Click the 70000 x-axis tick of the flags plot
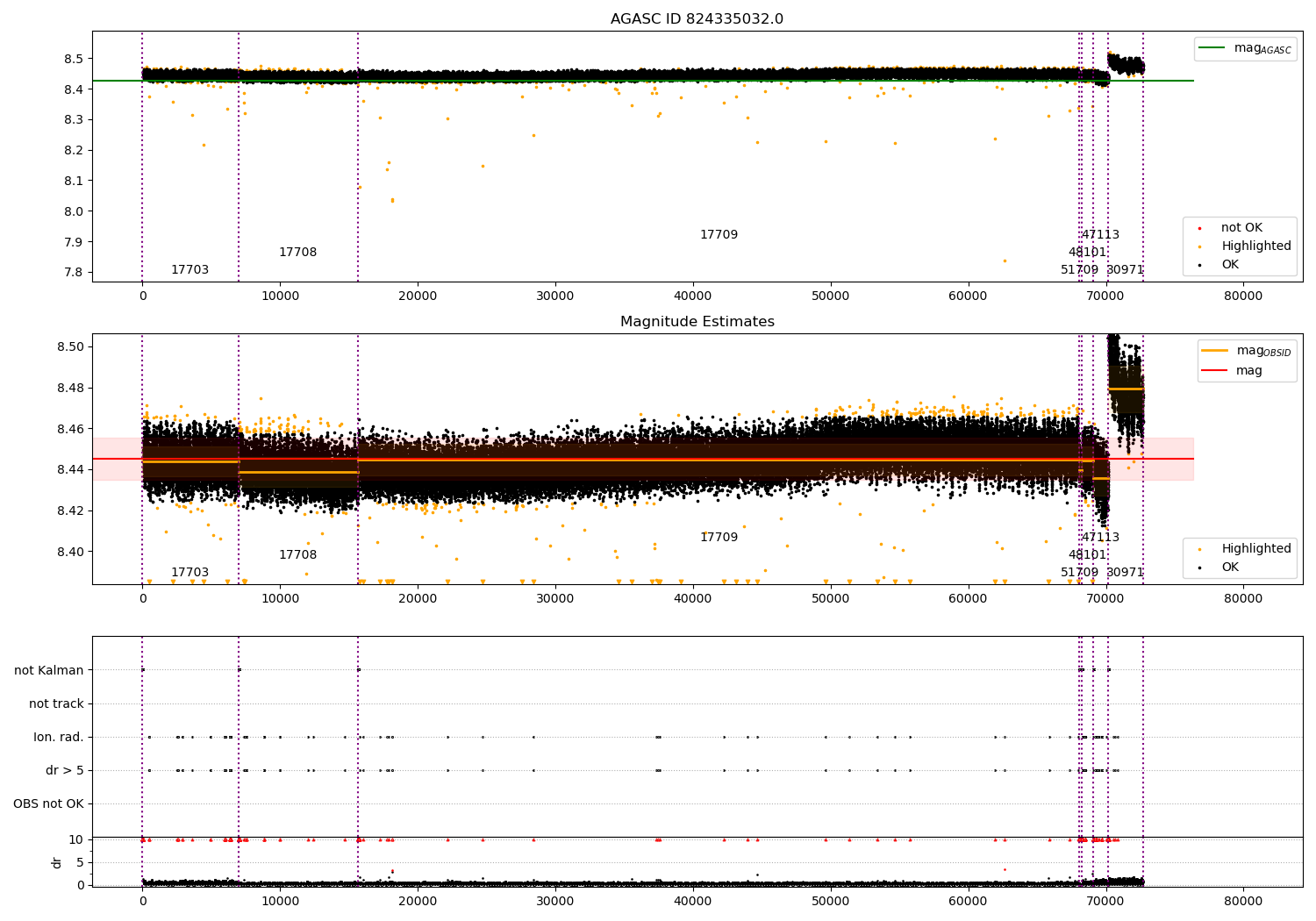This screenshot has width=1316, height=921. coord(1105,901)
